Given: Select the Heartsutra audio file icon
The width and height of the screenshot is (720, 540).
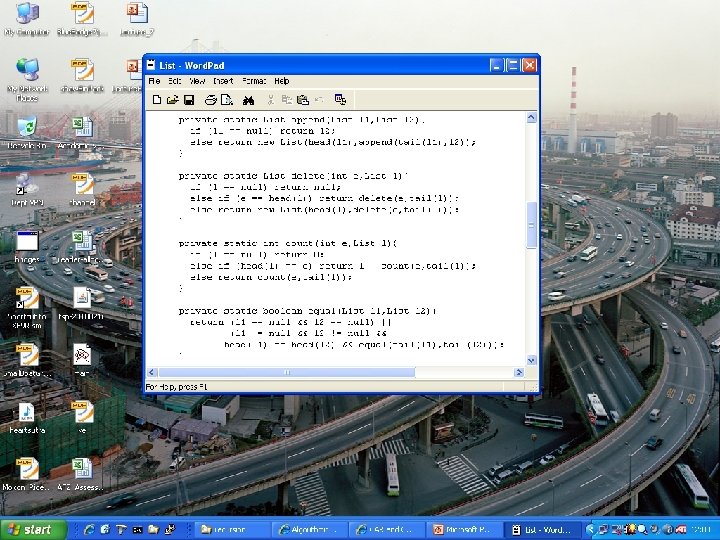Looking at the screenshot, I should tap(27, 418).
